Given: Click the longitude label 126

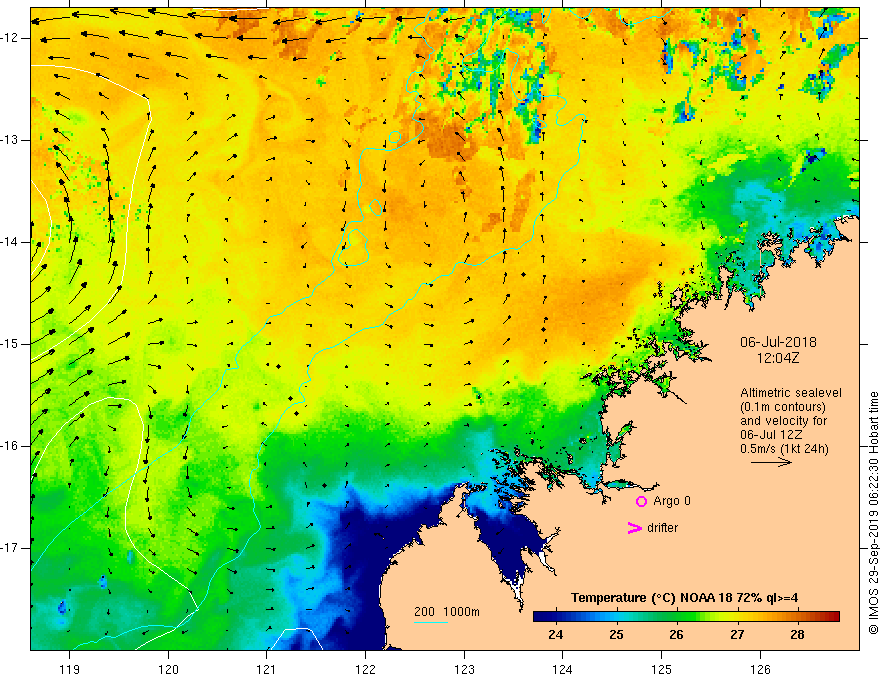Looking at the screenshot, I should click(760, 669).
